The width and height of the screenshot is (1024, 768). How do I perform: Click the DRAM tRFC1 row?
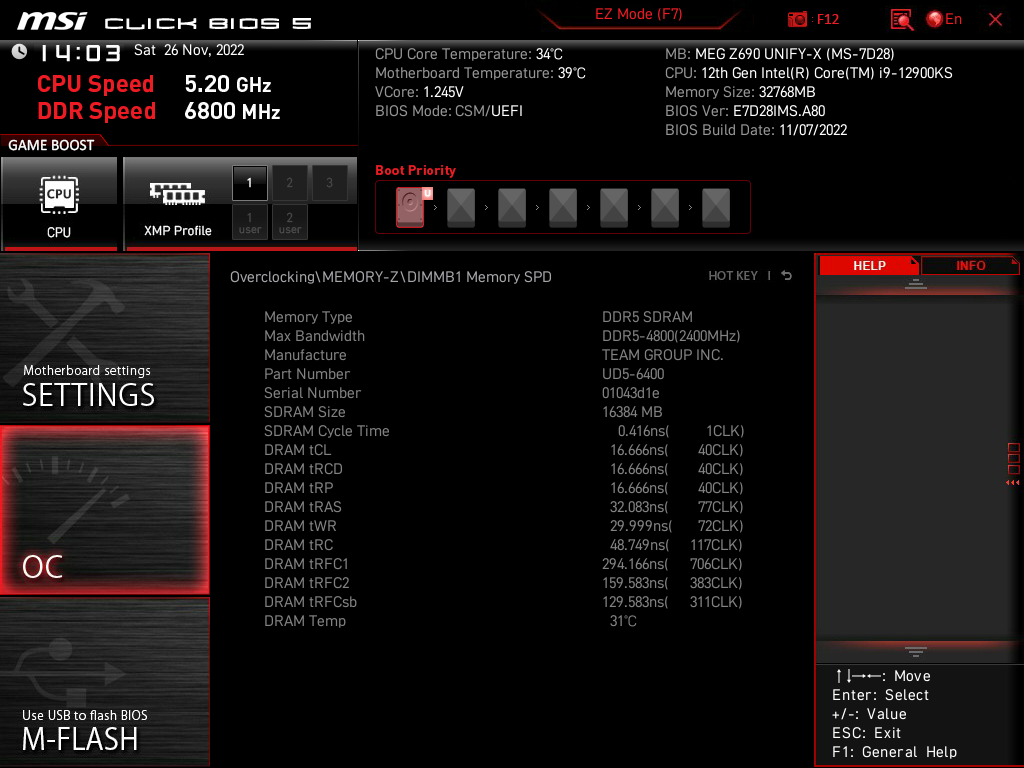point(504,563)
